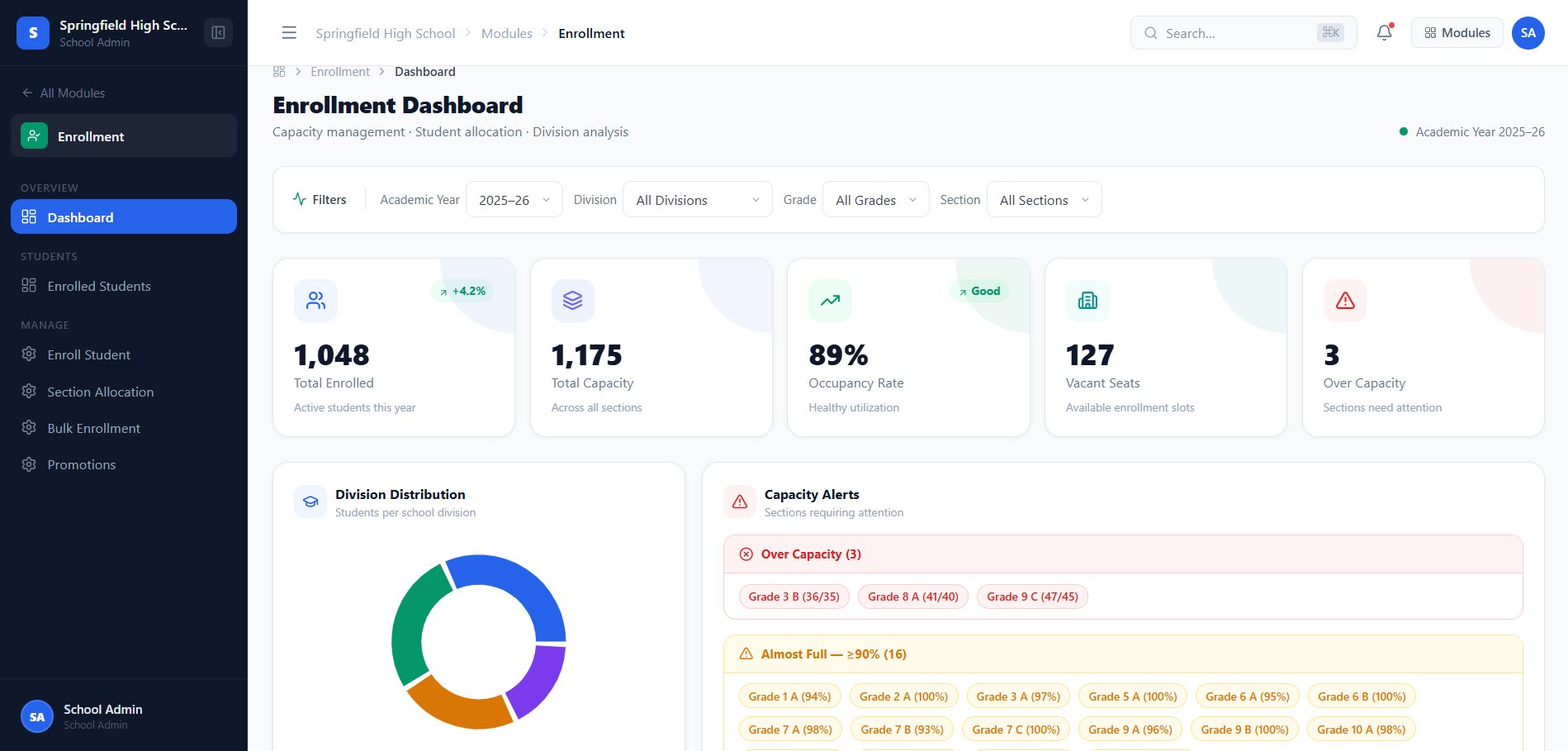Click Springfield High School breadcrumb link

tap(385, 33)
